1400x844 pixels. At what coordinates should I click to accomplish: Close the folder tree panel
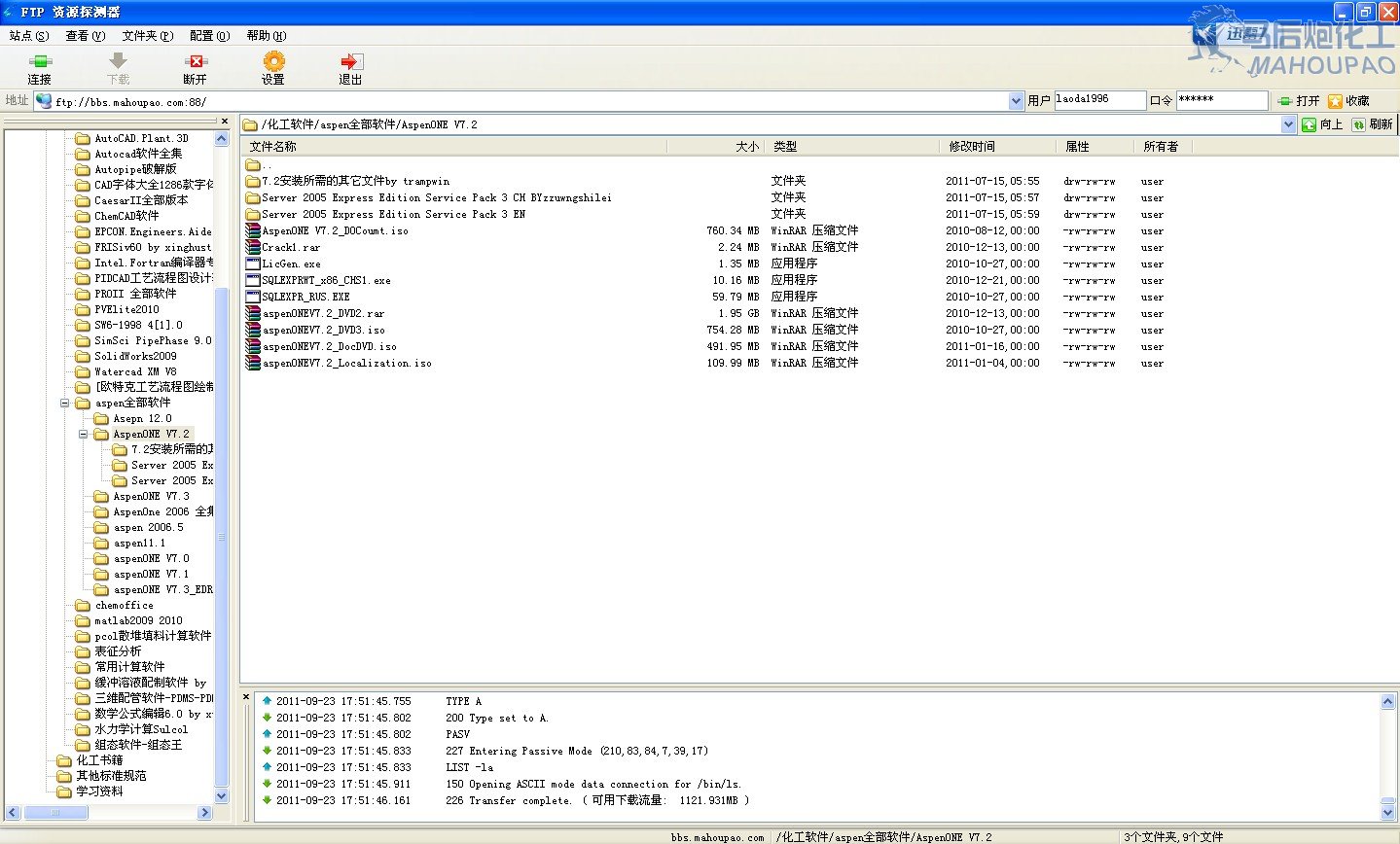[225, 123]
